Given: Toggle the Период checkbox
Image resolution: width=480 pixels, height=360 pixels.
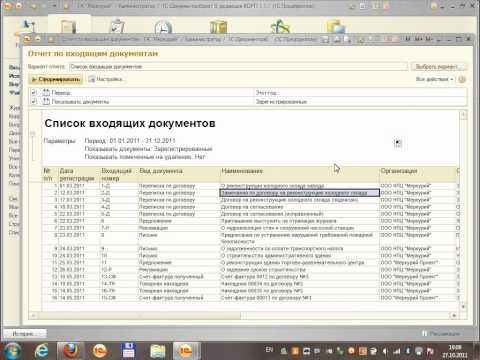Looking at the screenshot, I should 33,92.
